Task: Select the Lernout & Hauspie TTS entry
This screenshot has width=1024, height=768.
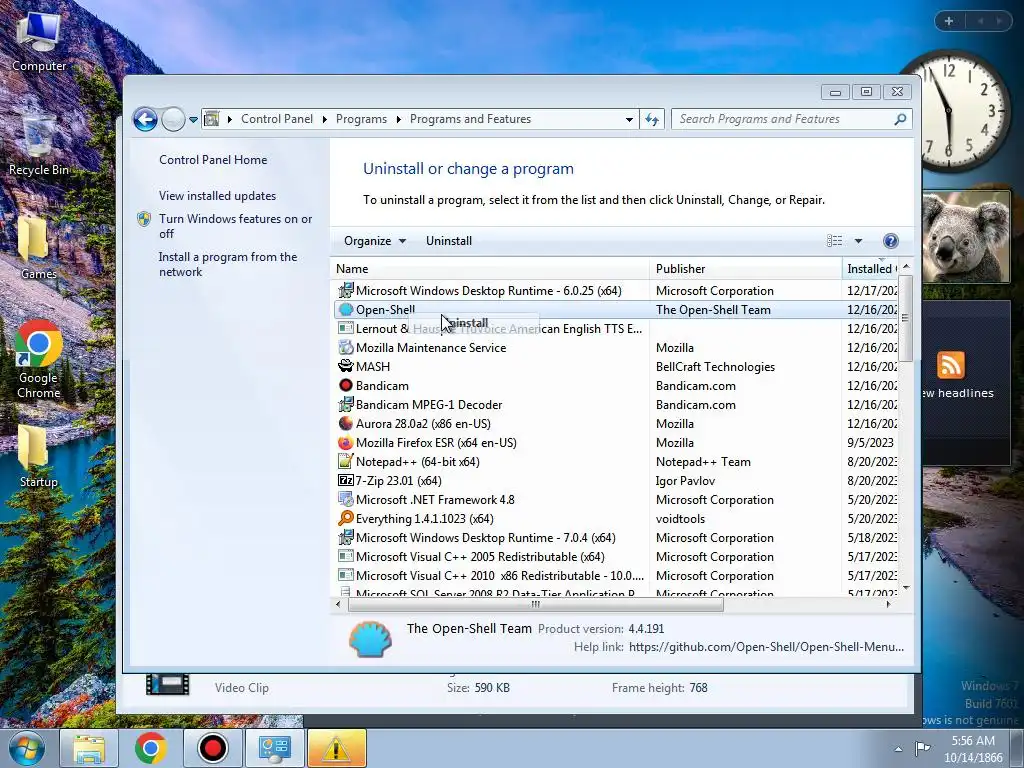Action: click(616, 328)
